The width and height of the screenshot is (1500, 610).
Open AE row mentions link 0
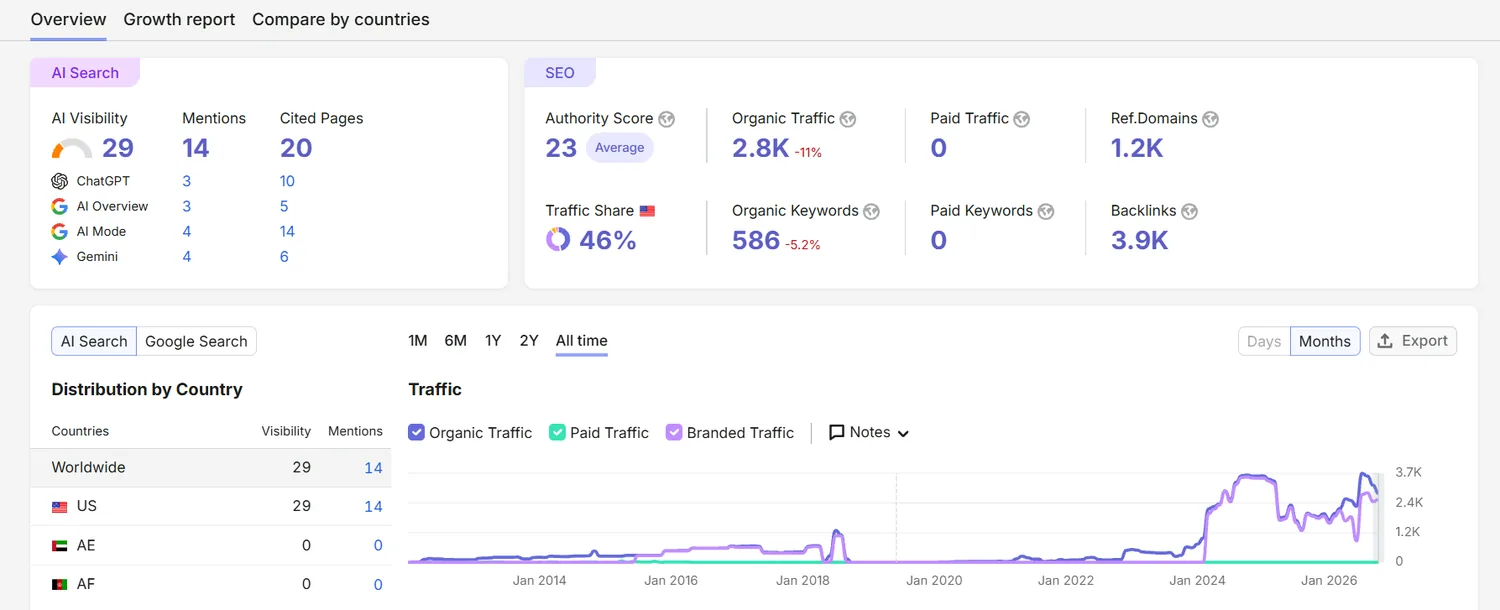(x=378, y=546)
